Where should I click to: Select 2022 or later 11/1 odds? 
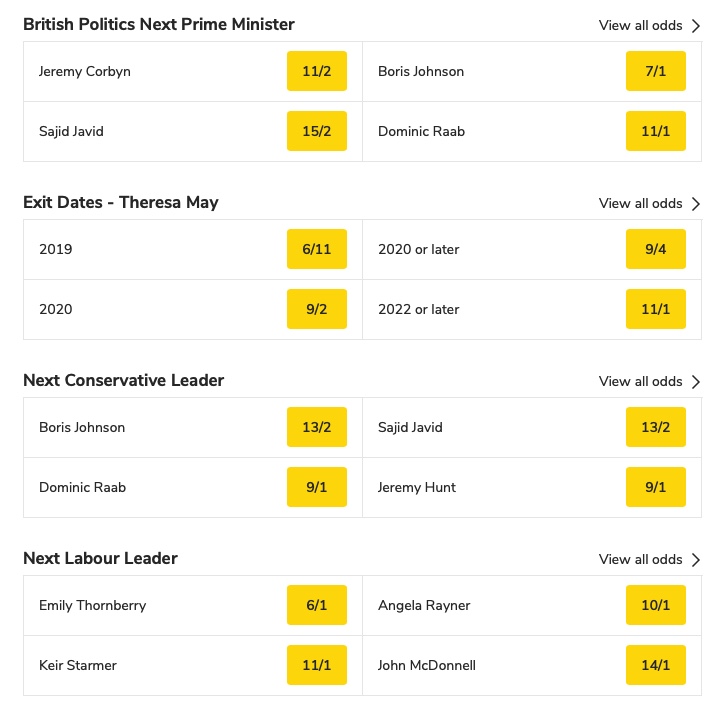click(x=656, y=309)
